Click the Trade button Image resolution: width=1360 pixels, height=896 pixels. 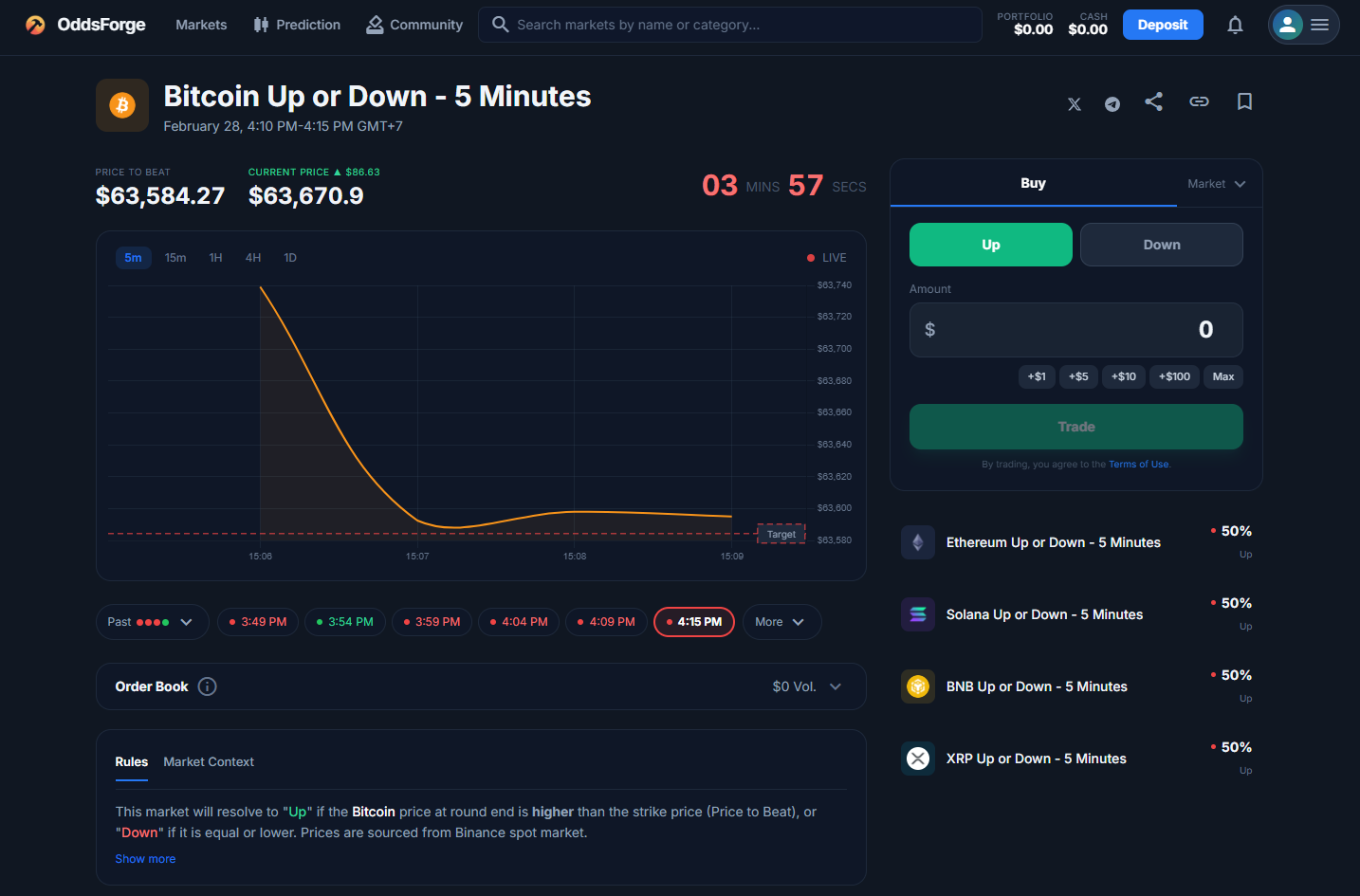tap(1076, 427)
